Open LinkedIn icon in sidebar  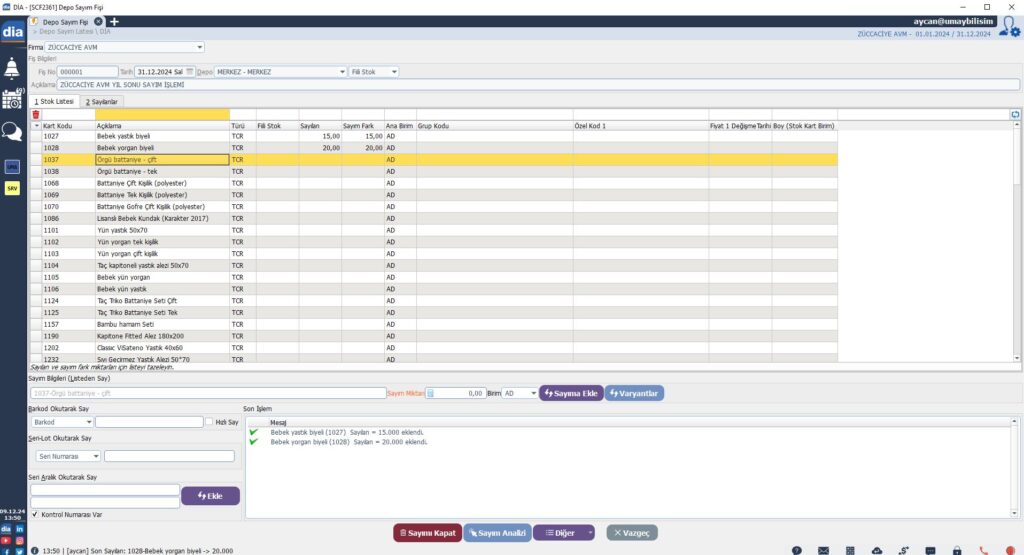point(20,529)
